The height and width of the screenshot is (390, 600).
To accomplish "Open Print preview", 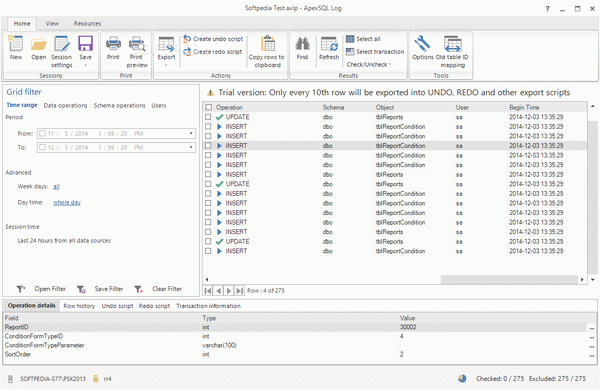I will click(137, 44).
